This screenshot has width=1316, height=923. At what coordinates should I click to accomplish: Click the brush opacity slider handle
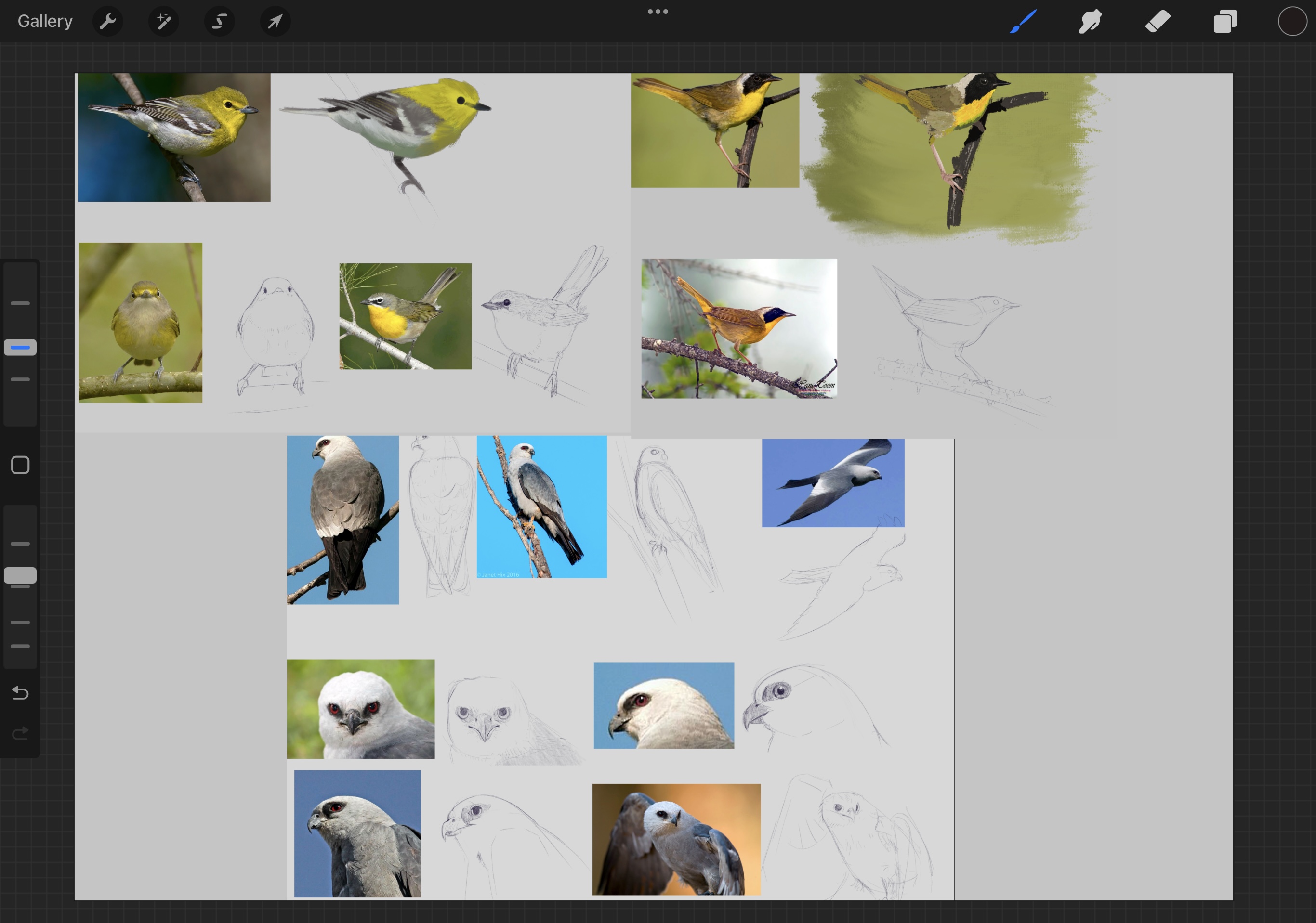pyautogui.click(x=20, y=575)
